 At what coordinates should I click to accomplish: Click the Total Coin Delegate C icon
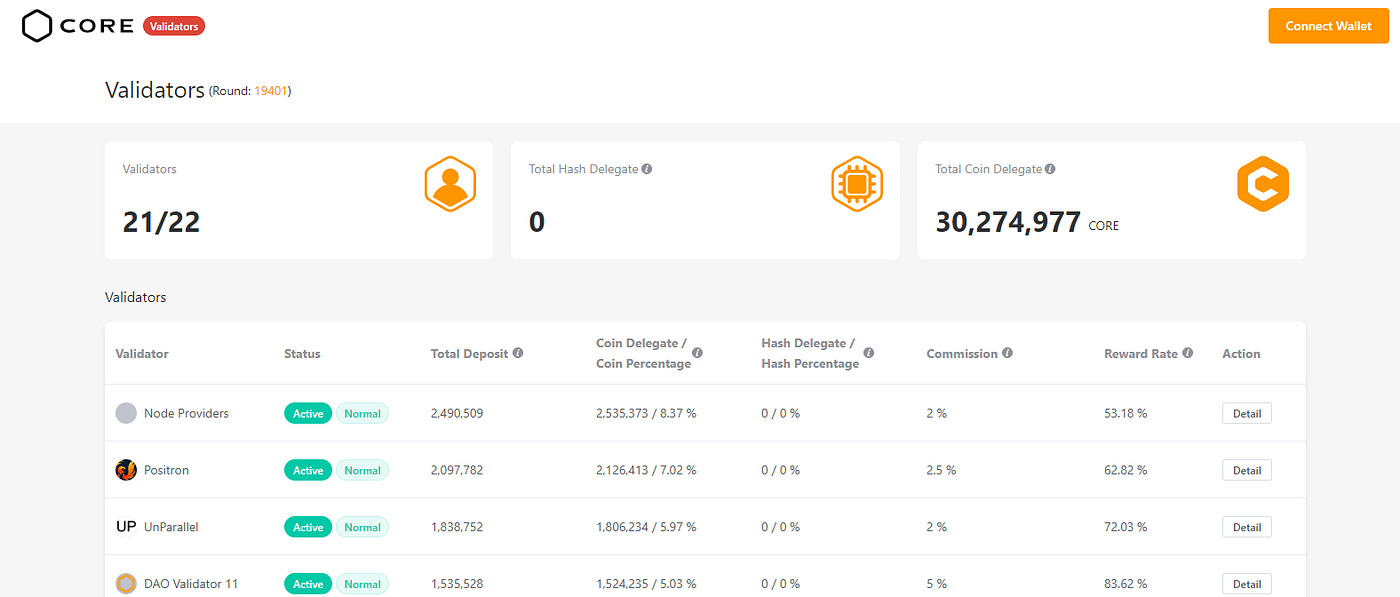pyautogui.click(x=1263, y=184)
